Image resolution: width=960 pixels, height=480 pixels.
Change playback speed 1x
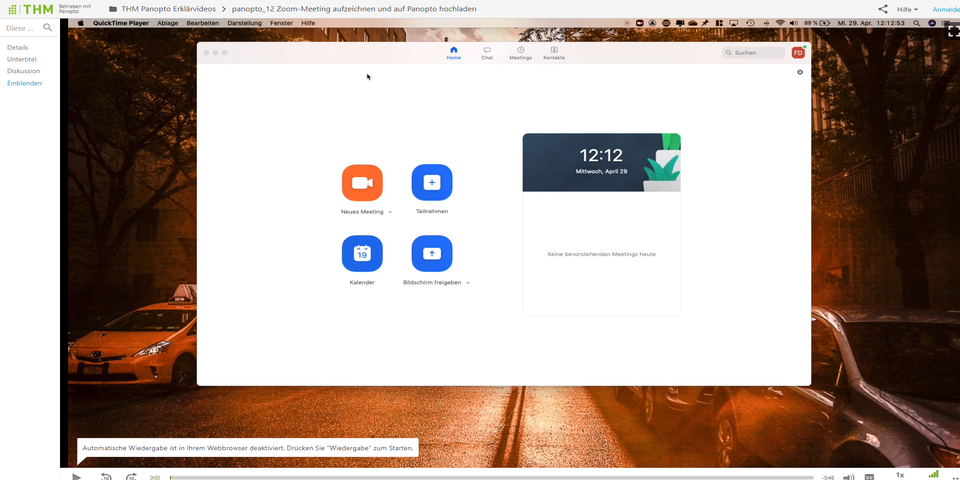point(900,475)
